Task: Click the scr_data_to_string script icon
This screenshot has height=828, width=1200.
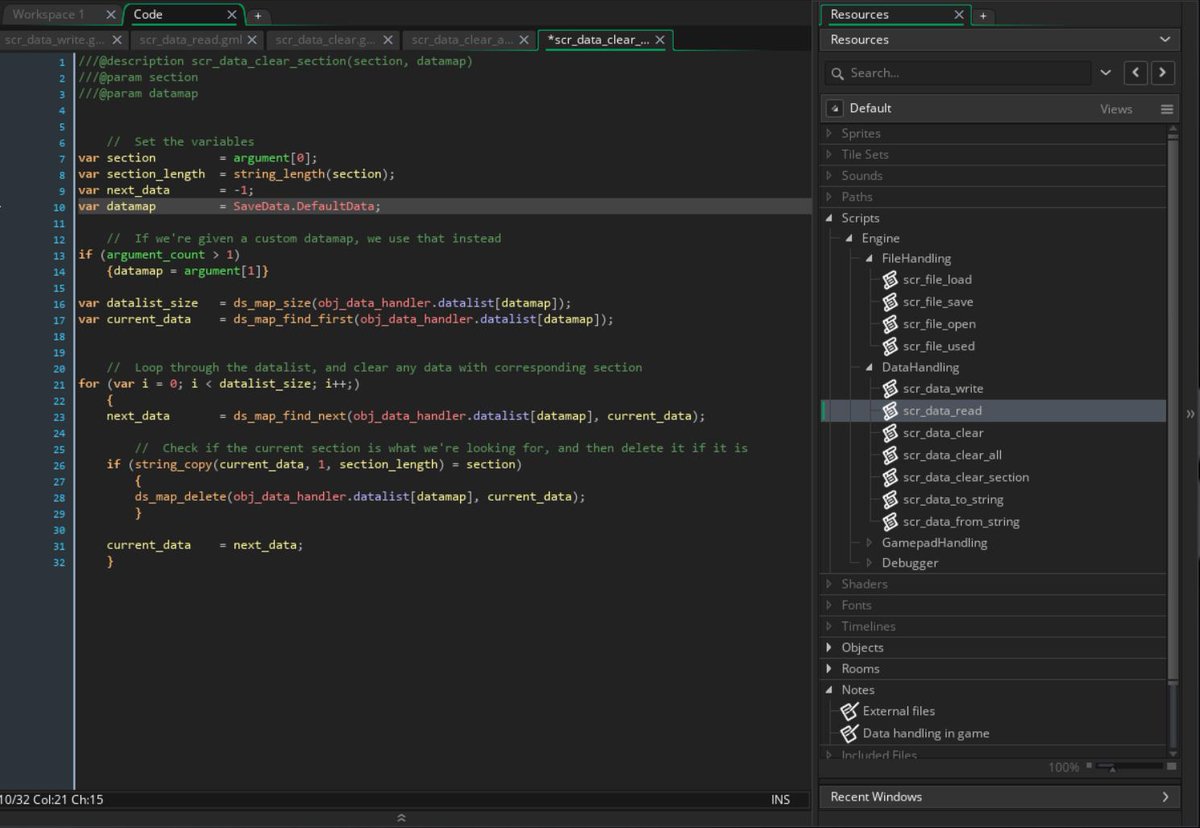Action: (890, 500)
